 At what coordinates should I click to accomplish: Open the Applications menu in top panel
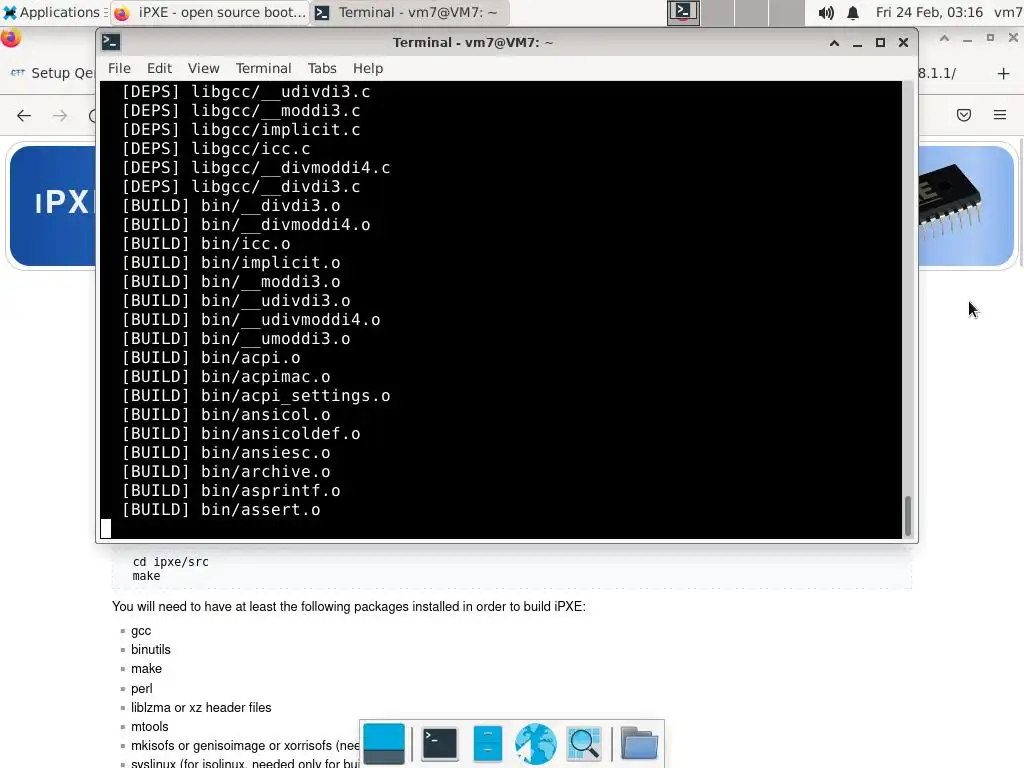pyautogui.click(x=52, y=12)
